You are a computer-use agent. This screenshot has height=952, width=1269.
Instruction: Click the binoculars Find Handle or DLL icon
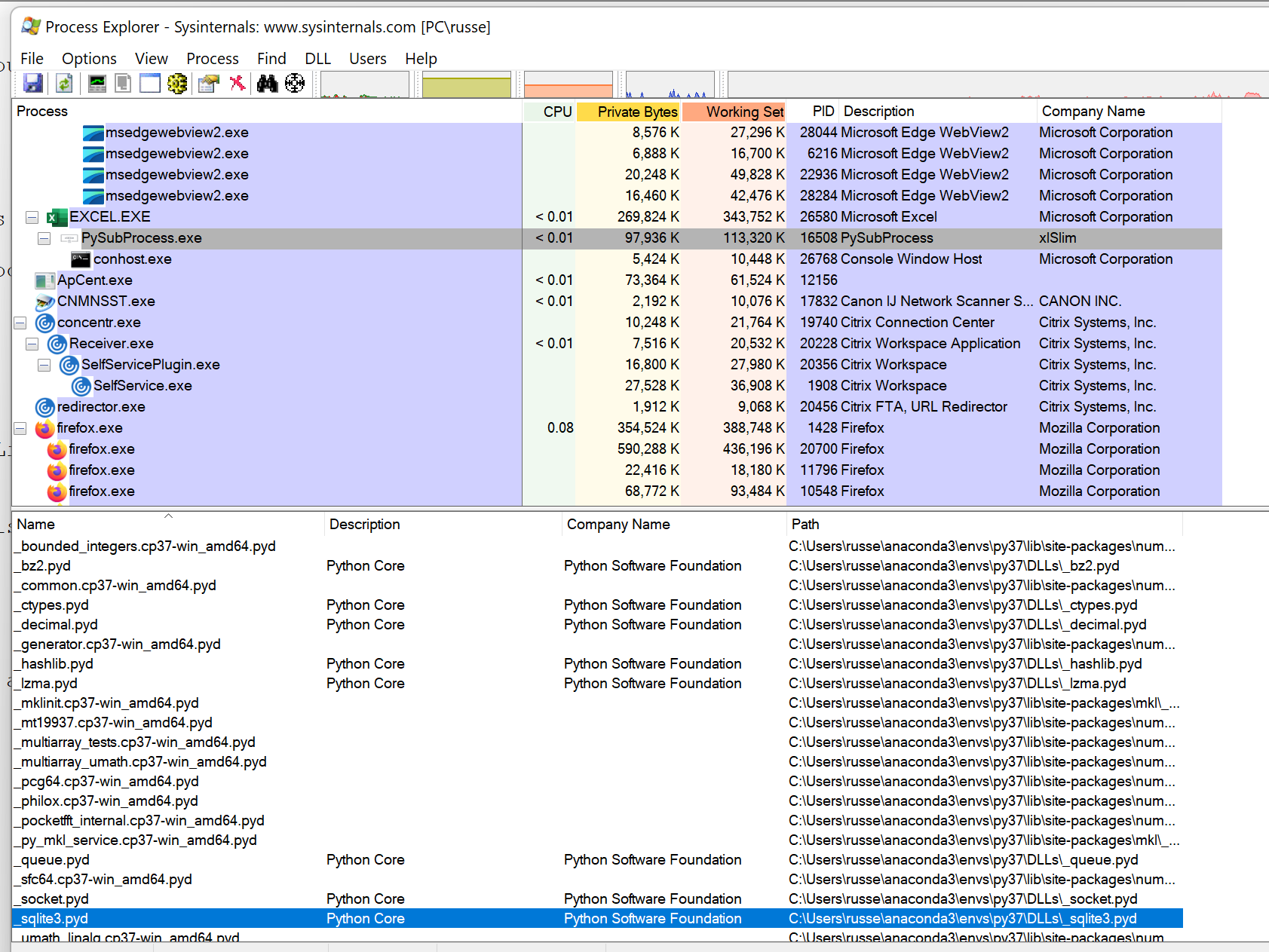267,83
